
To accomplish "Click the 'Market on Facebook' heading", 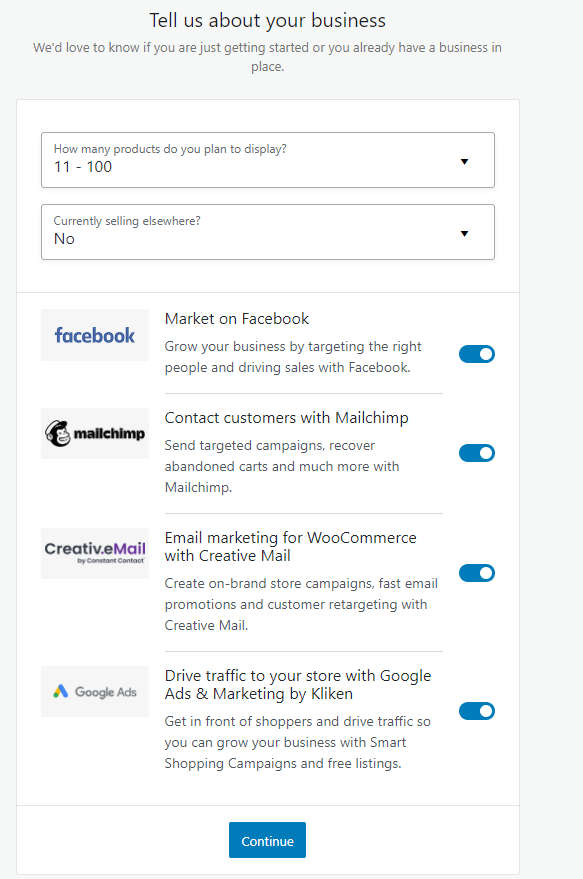I will pos(236,318).
